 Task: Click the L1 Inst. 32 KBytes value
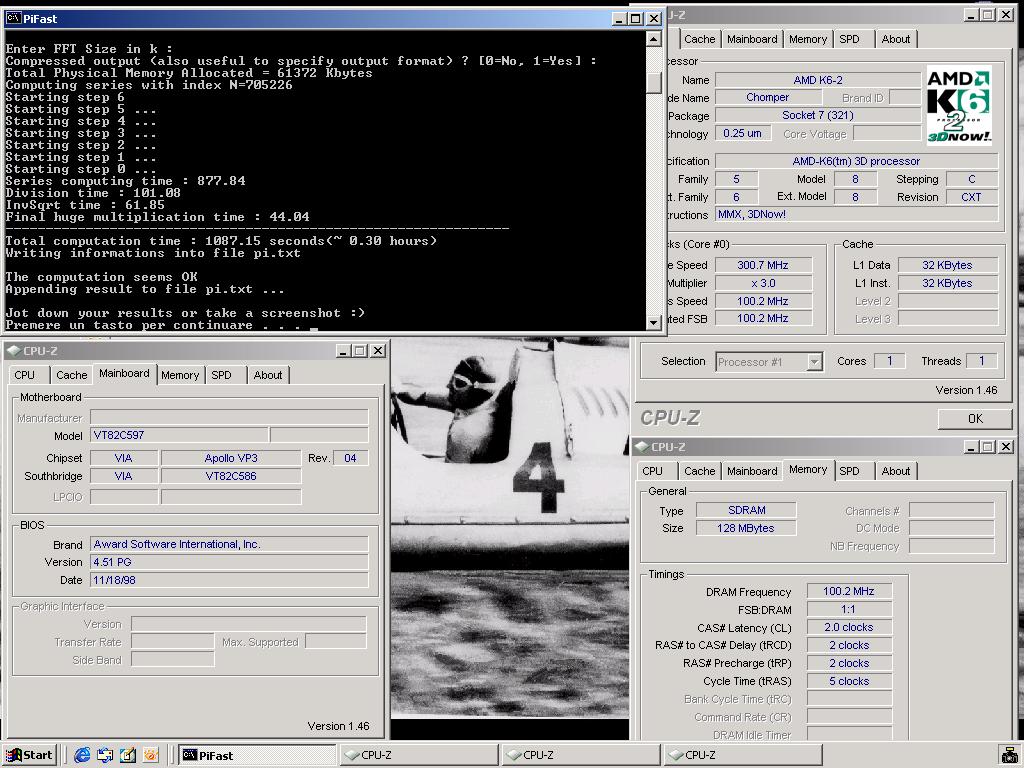point(947,283)
